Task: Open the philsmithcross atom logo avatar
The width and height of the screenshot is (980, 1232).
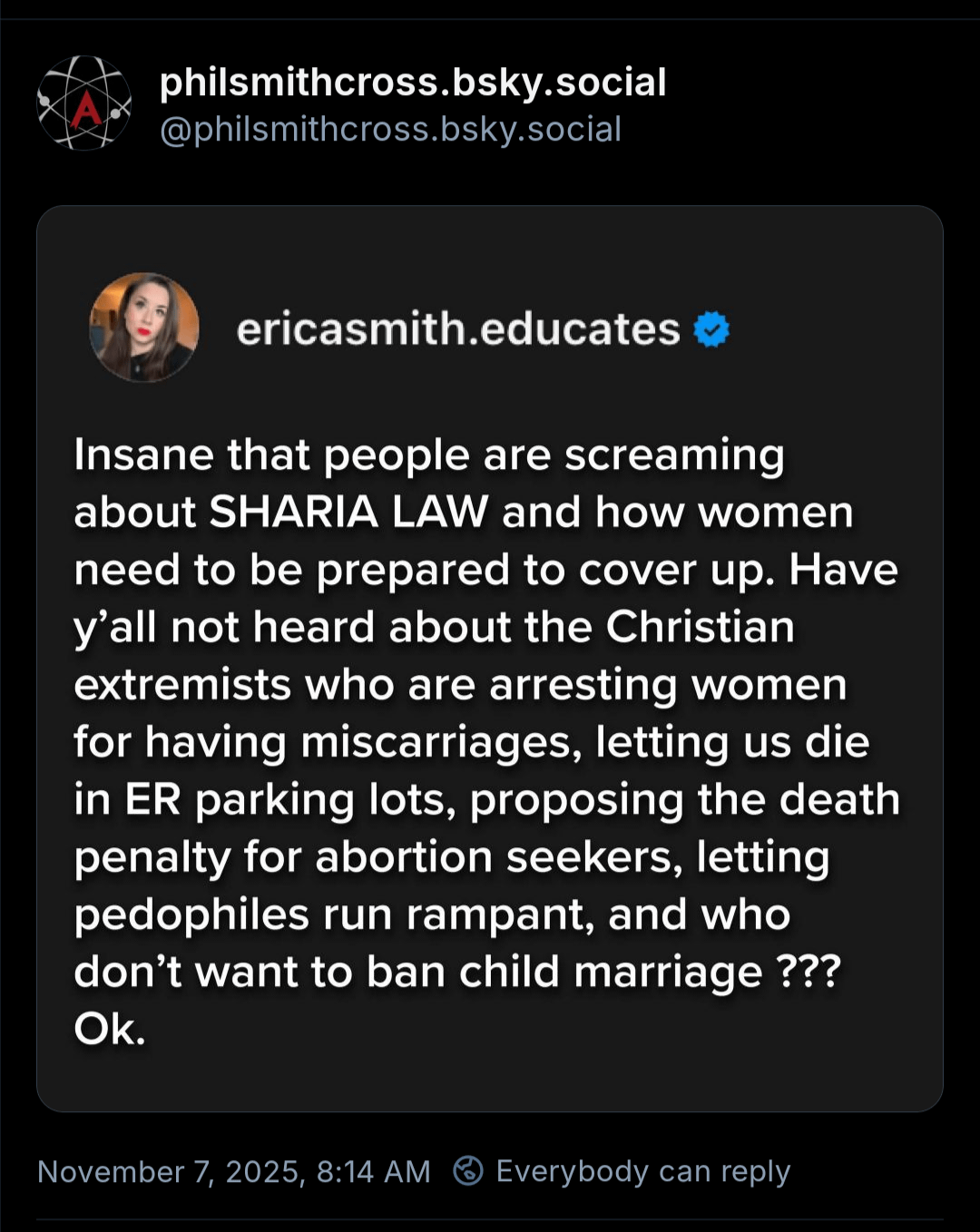Action: (83, 103)
